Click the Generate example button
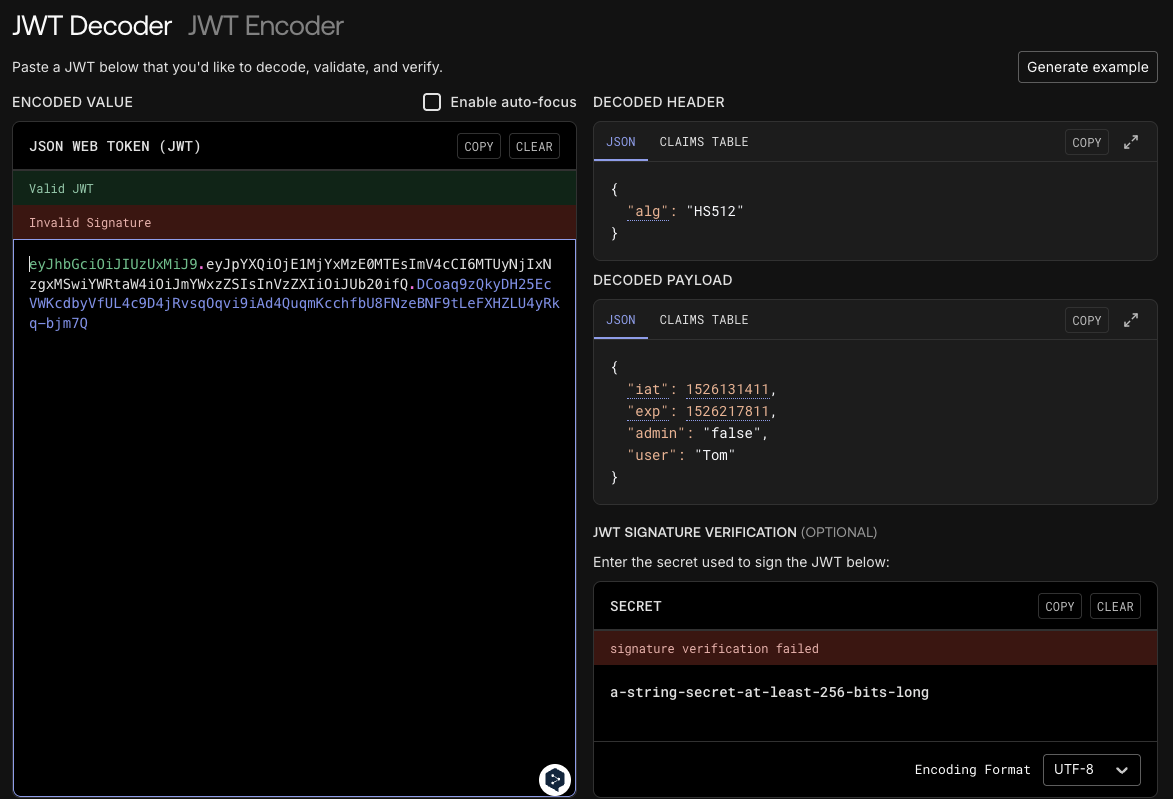 click(1088, 67)
